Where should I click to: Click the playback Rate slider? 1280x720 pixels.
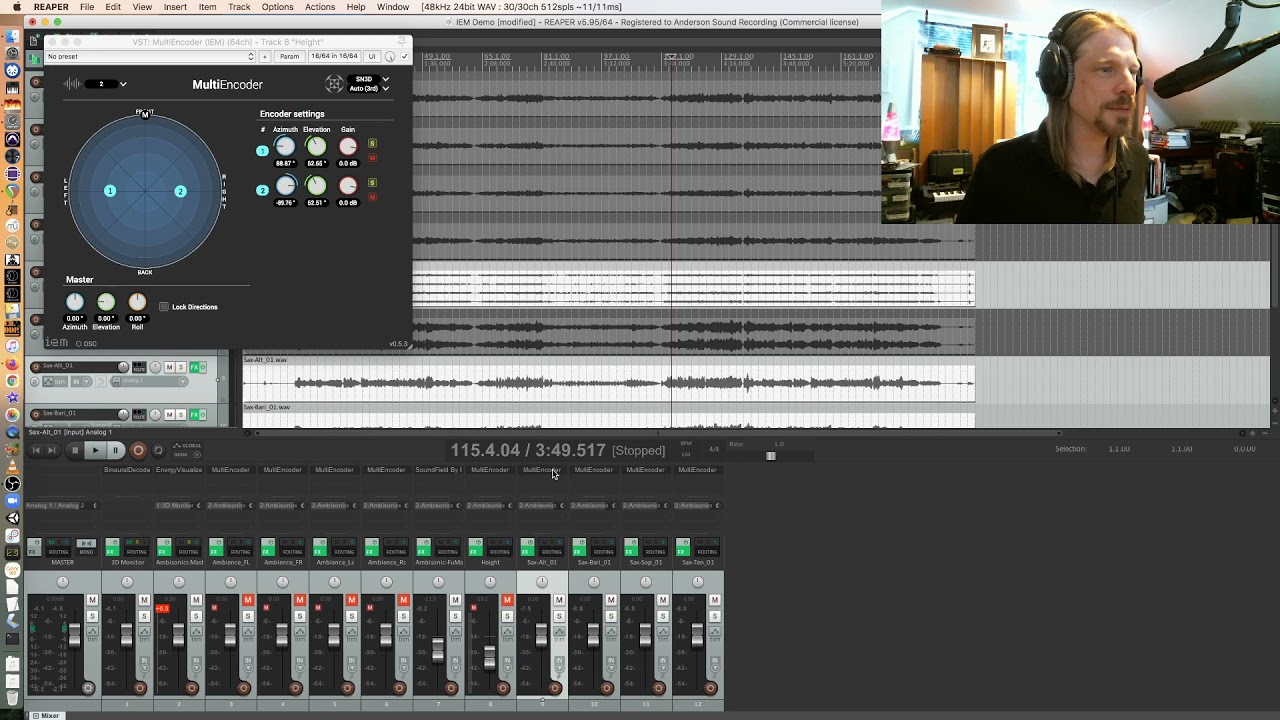coord(770,456)
